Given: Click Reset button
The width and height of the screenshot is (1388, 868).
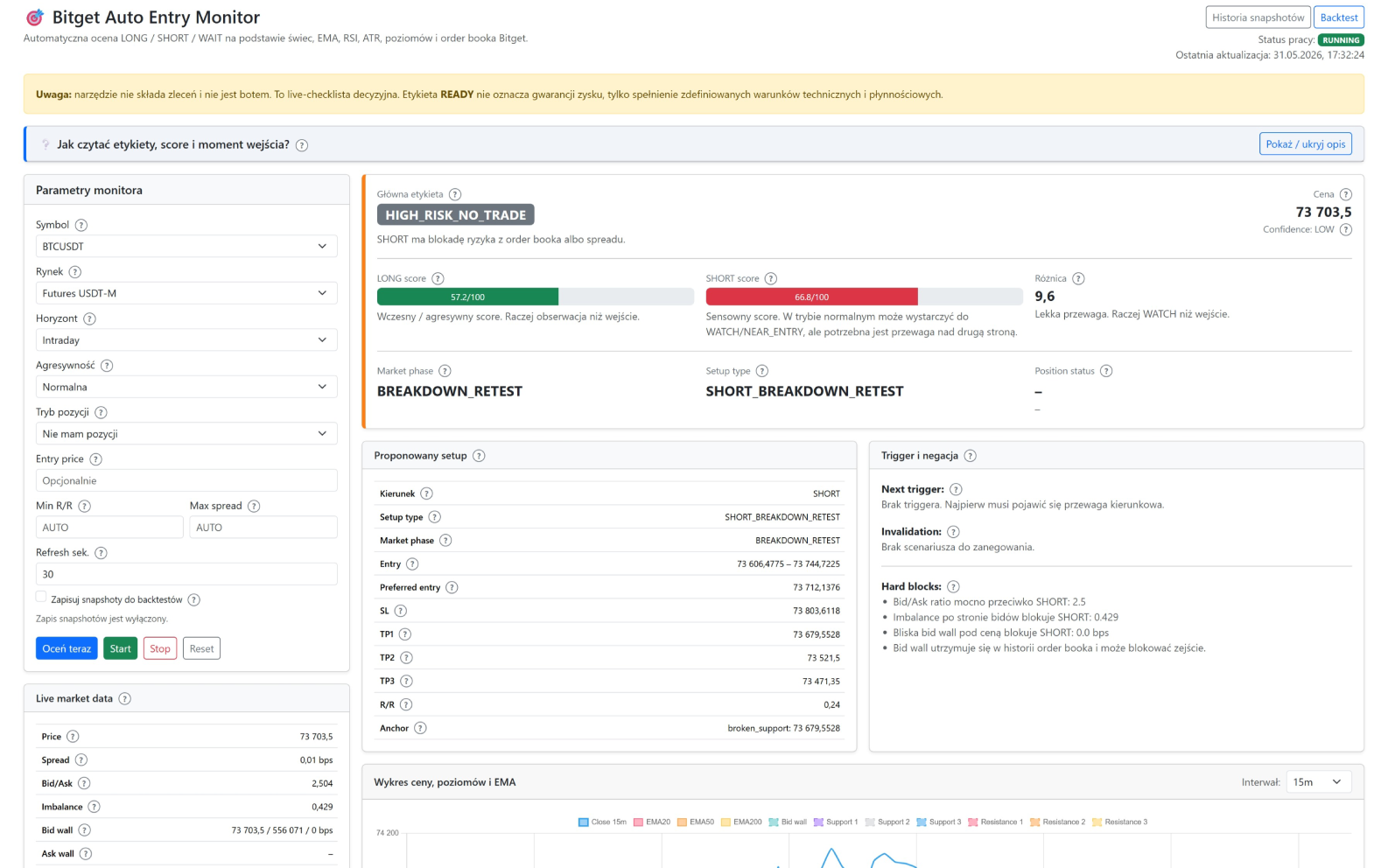Looking at the screenshot, I should click(201, 648).
